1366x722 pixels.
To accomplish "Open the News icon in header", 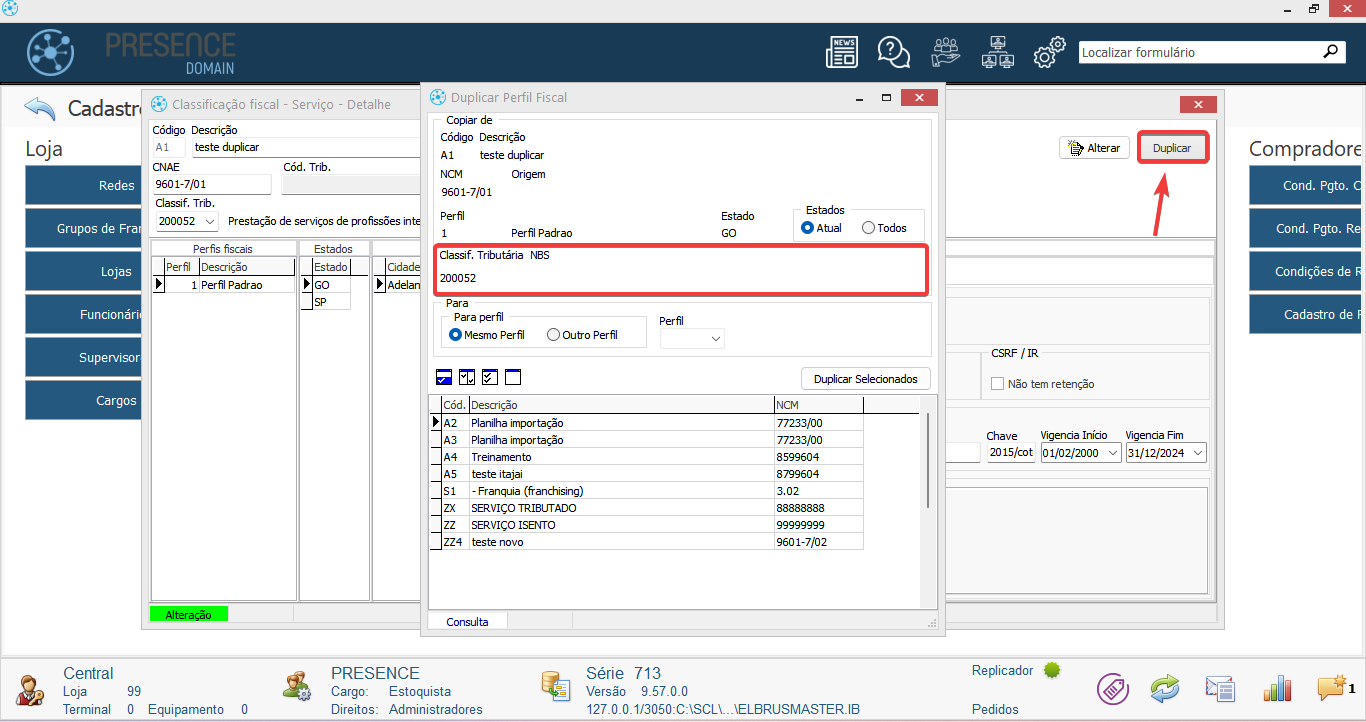I will [842, 52].
